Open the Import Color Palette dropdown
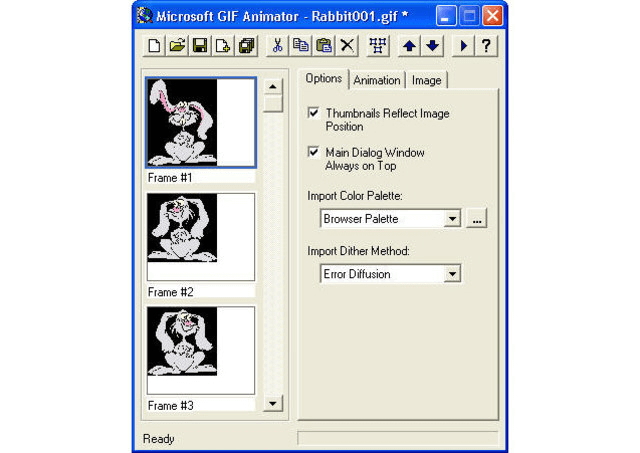Image resolution: width=640 pixels, height=453 pixels. pyautogui.click(x=452, y=219)
